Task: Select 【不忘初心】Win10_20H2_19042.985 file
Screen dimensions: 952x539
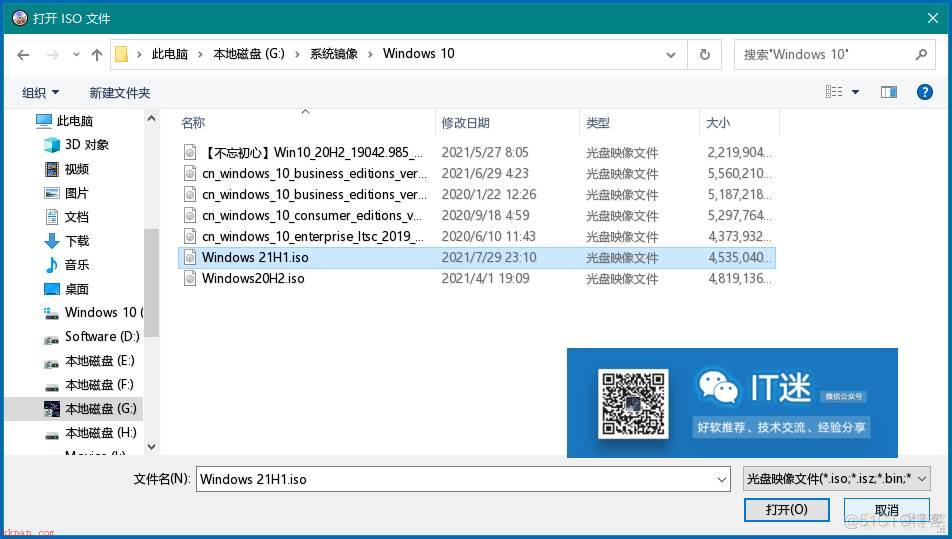Action: pyautogui.click(x=477, y=152)
